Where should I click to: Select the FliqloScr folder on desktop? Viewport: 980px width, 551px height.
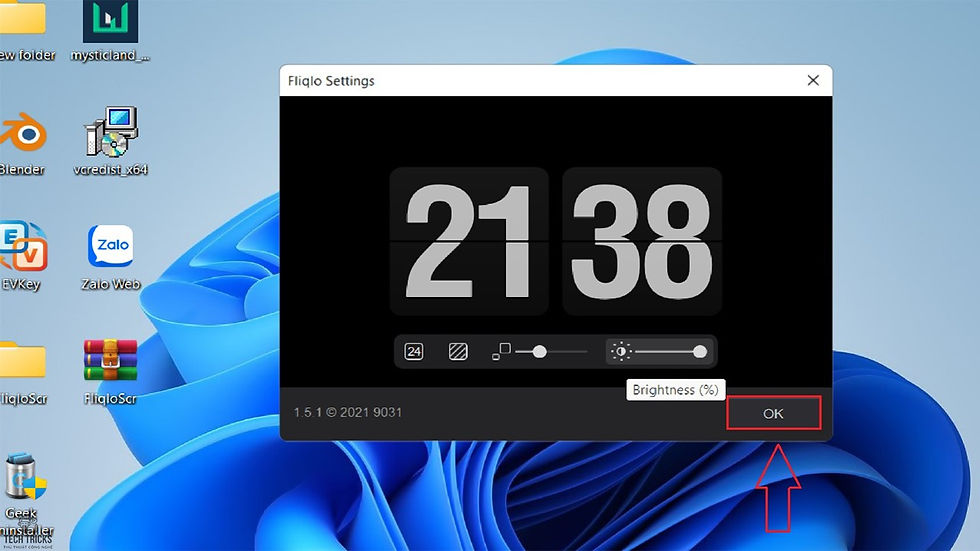pyautogui.click(x=23, y=373)
